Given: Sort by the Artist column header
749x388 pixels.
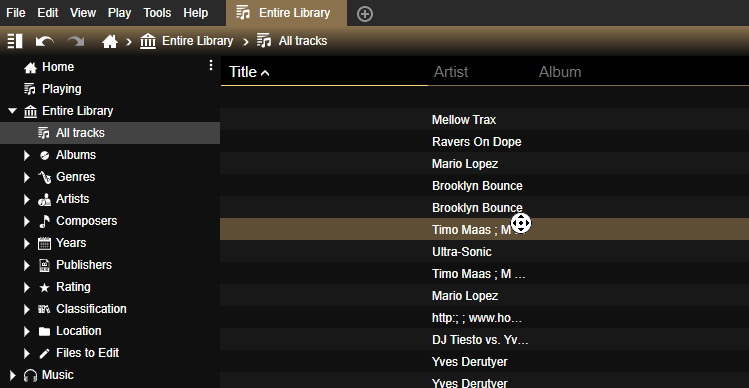Looking at the screenshot, I should tap(451, 72).
